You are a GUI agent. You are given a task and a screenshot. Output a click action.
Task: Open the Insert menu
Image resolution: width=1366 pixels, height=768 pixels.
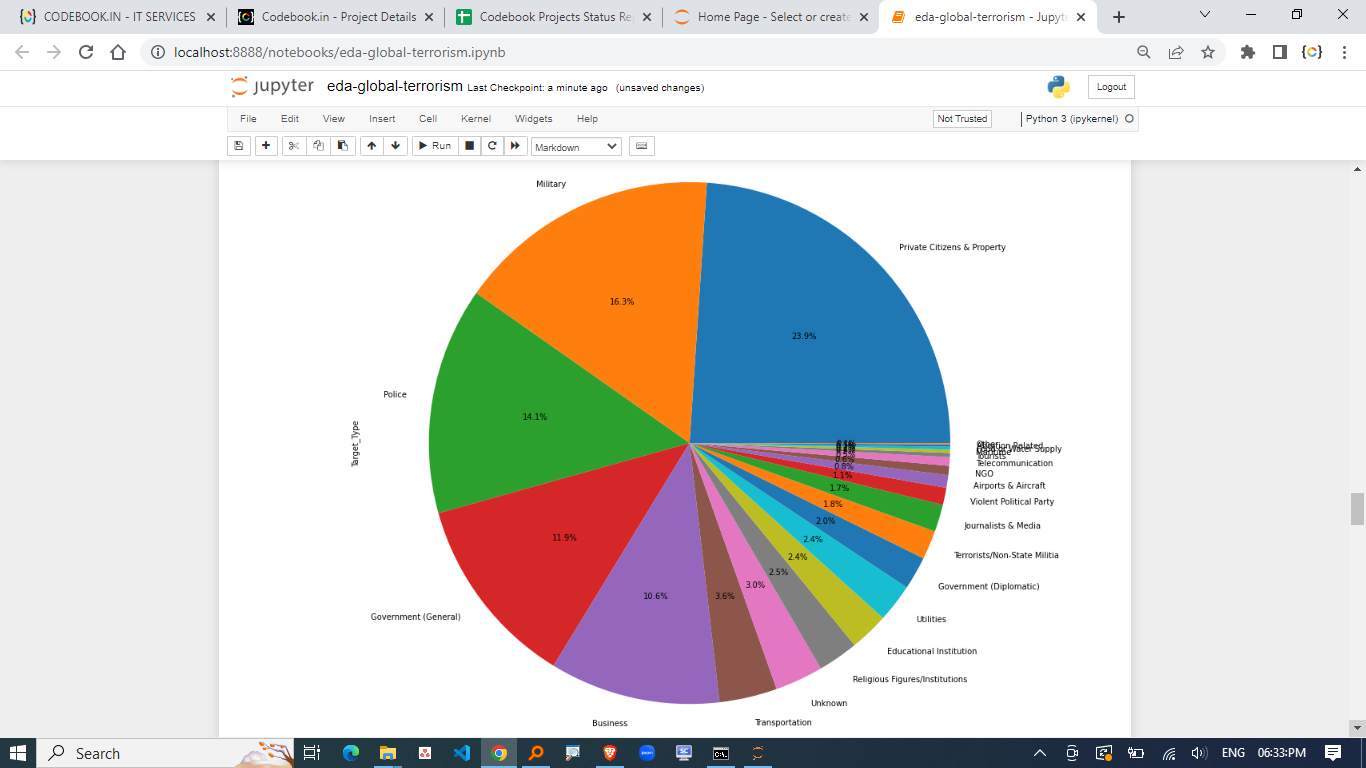tap(382, 119)
